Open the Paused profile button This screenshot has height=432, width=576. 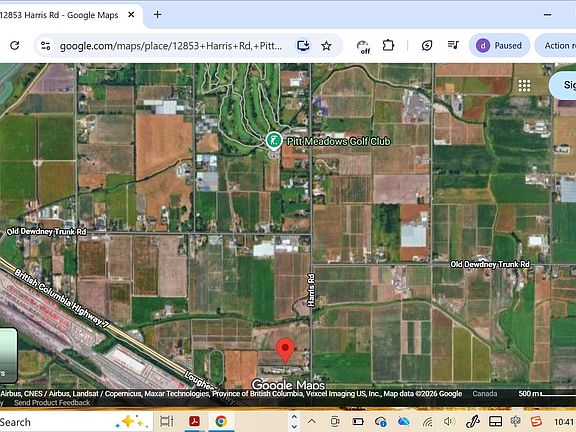(x=499, y=46)
